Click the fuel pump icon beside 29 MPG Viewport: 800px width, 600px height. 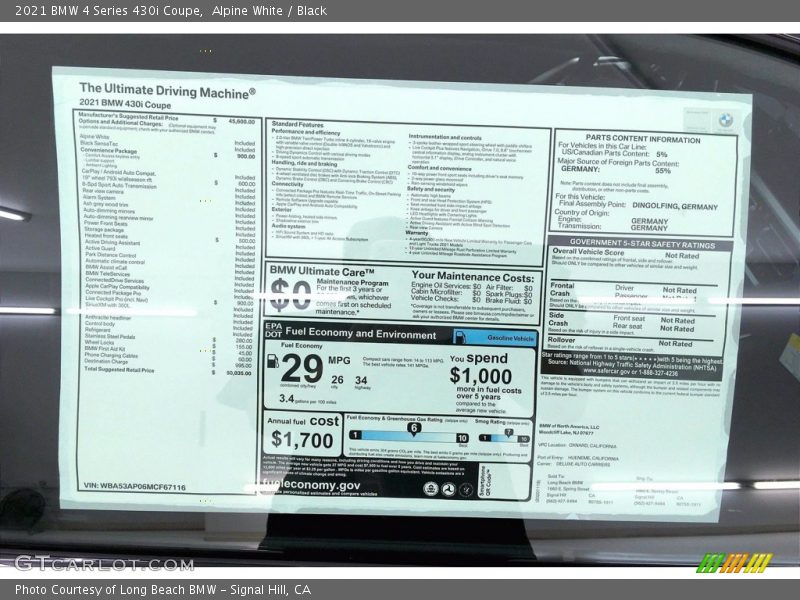pyautogui.click(x=274, y=361)
